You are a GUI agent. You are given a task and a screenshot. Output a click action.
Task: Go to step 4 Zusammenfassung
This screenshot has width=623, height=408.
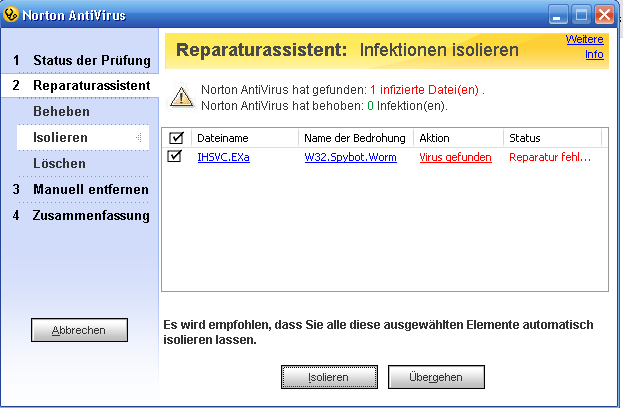click(x=81, y=215)
